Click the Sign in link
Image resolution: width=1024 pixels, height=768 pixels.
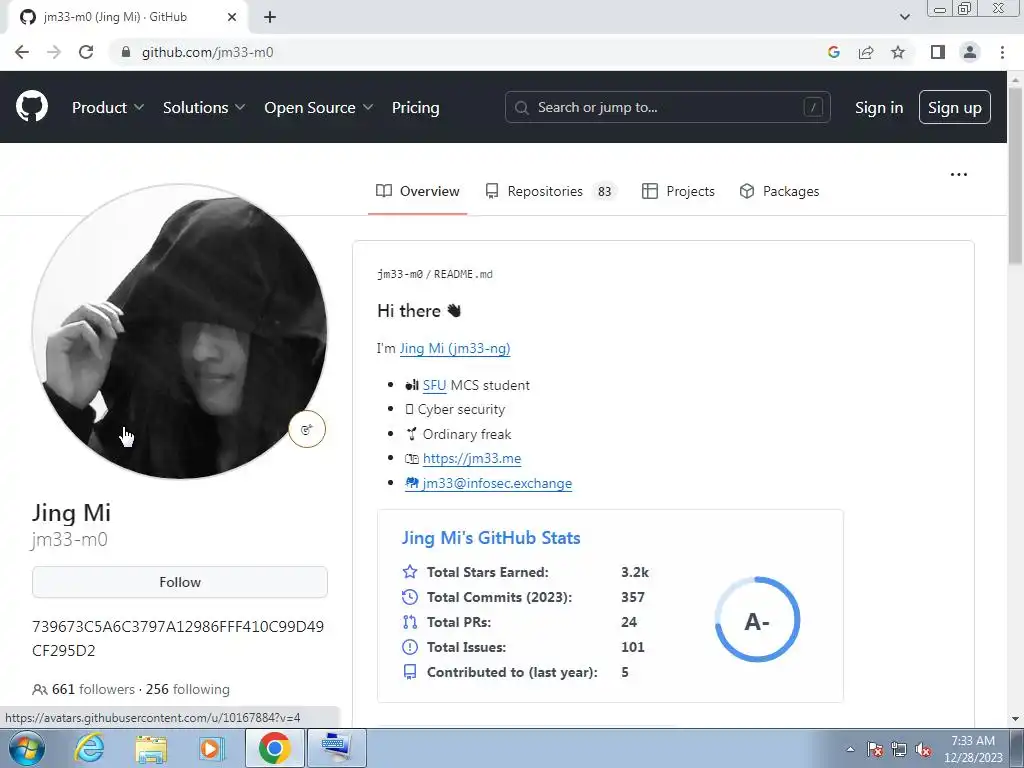pos(879,107)
